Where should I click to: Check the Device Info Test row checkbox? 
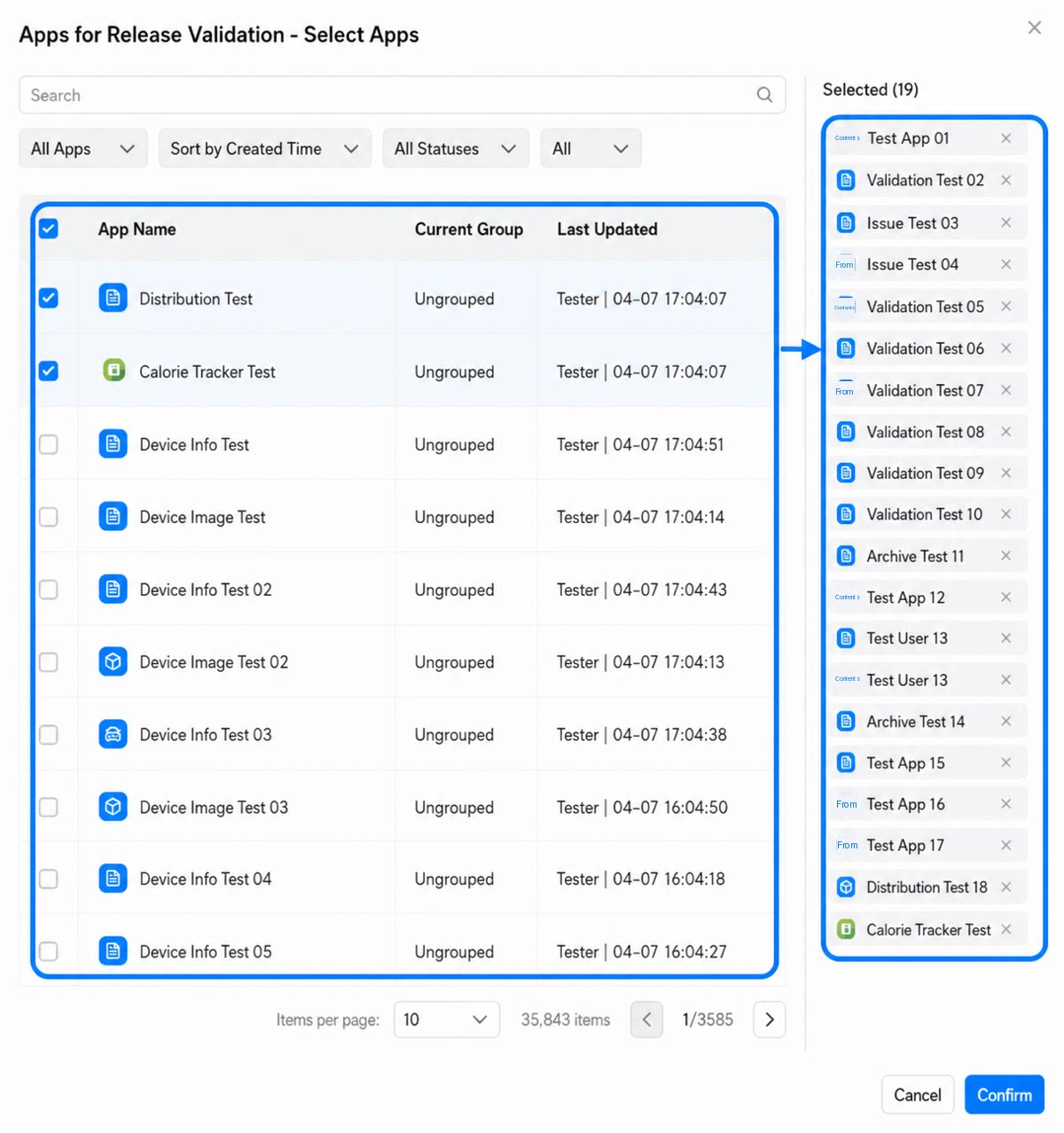point(49,444)
